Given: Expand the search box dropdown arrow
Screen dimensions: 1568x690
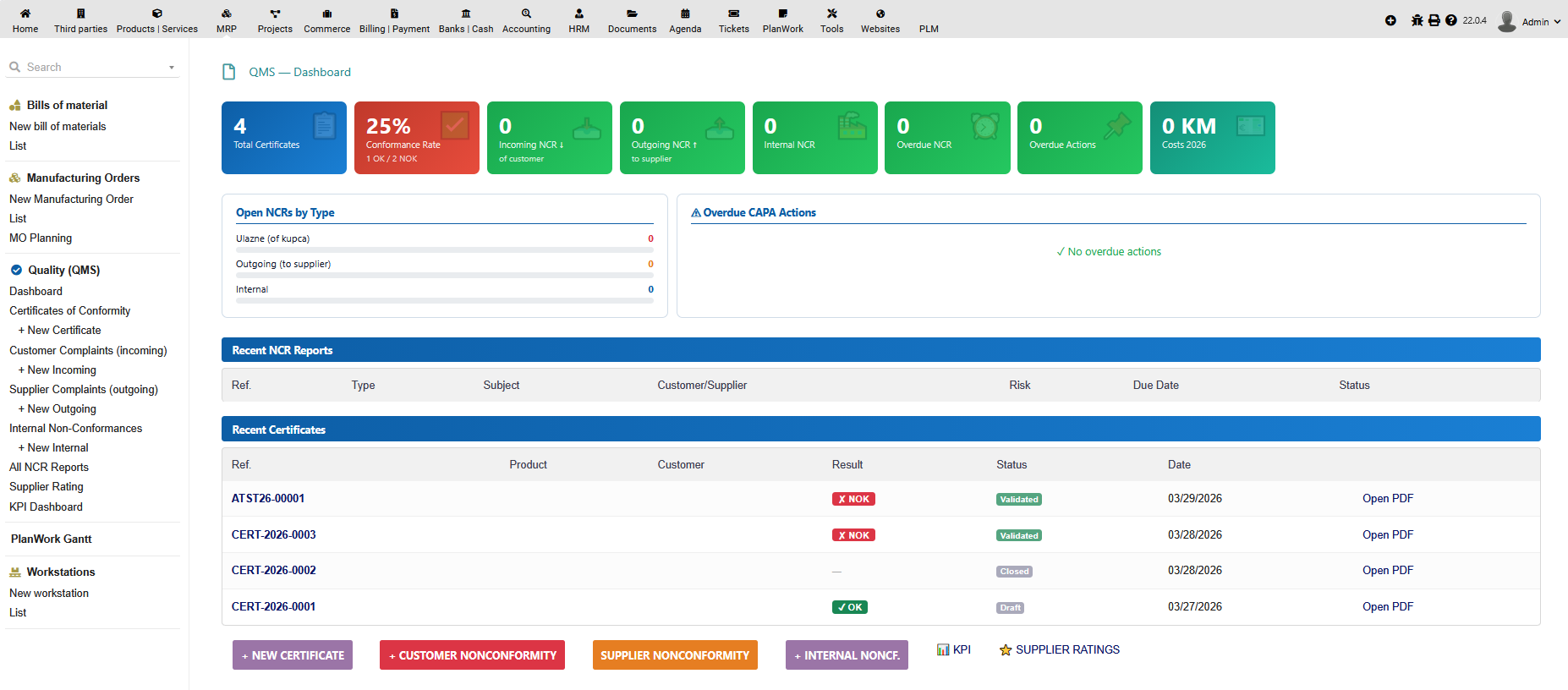Looking at the screenshot, I should click(172, 68).
